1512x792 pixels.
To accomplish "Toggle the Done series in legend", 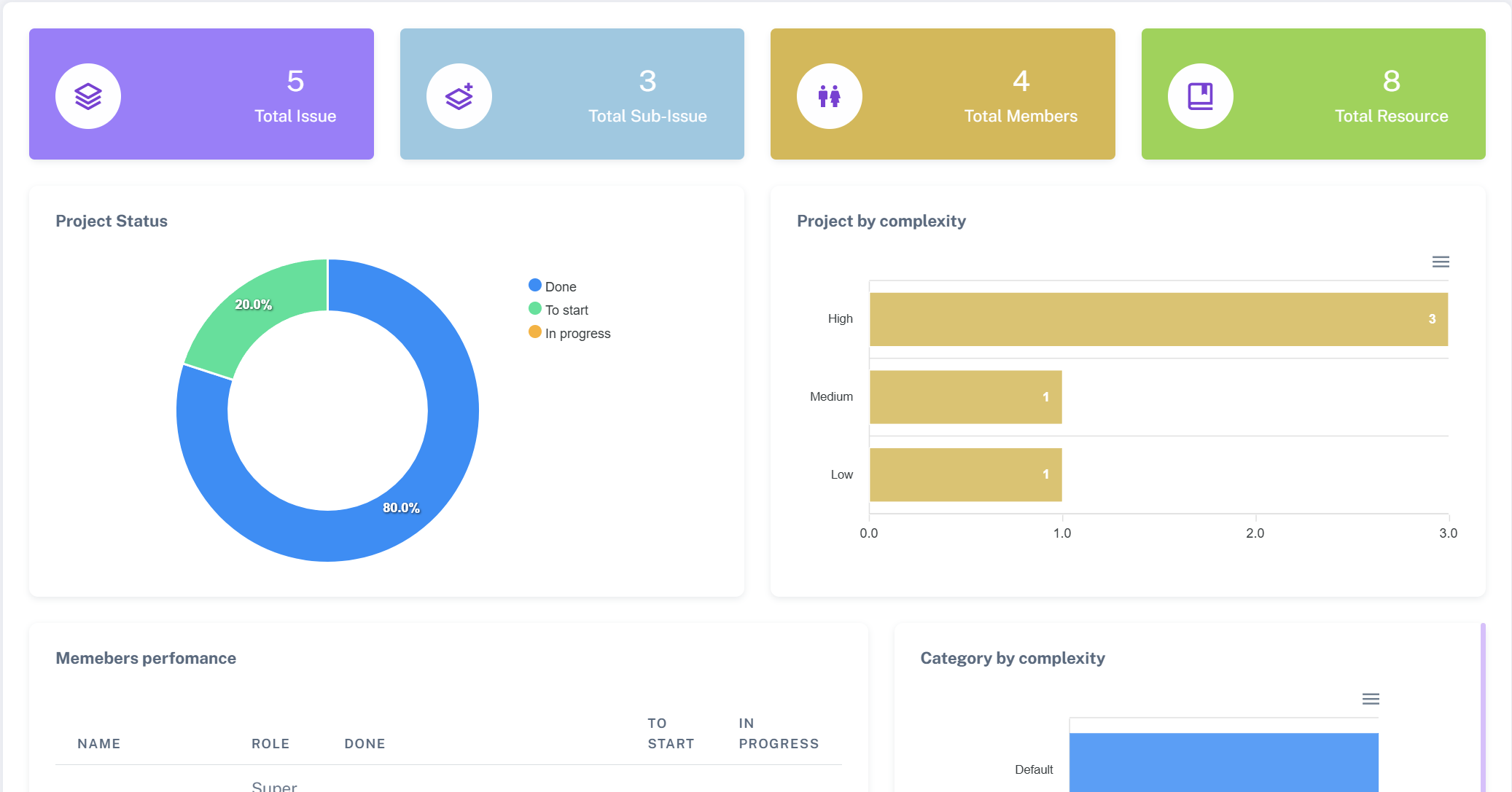I will click(560, 287).
